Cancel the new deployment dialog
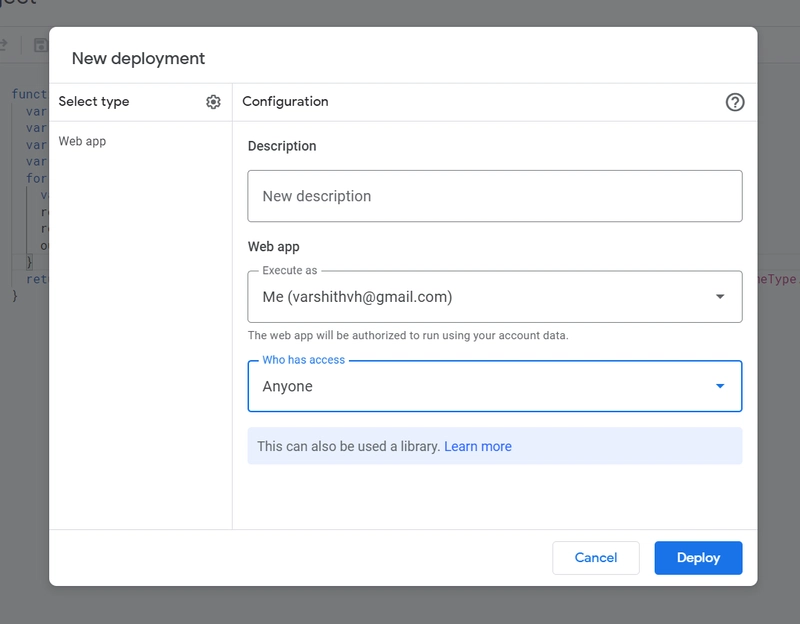The image size is (800, 624). [x=595, y=558]
